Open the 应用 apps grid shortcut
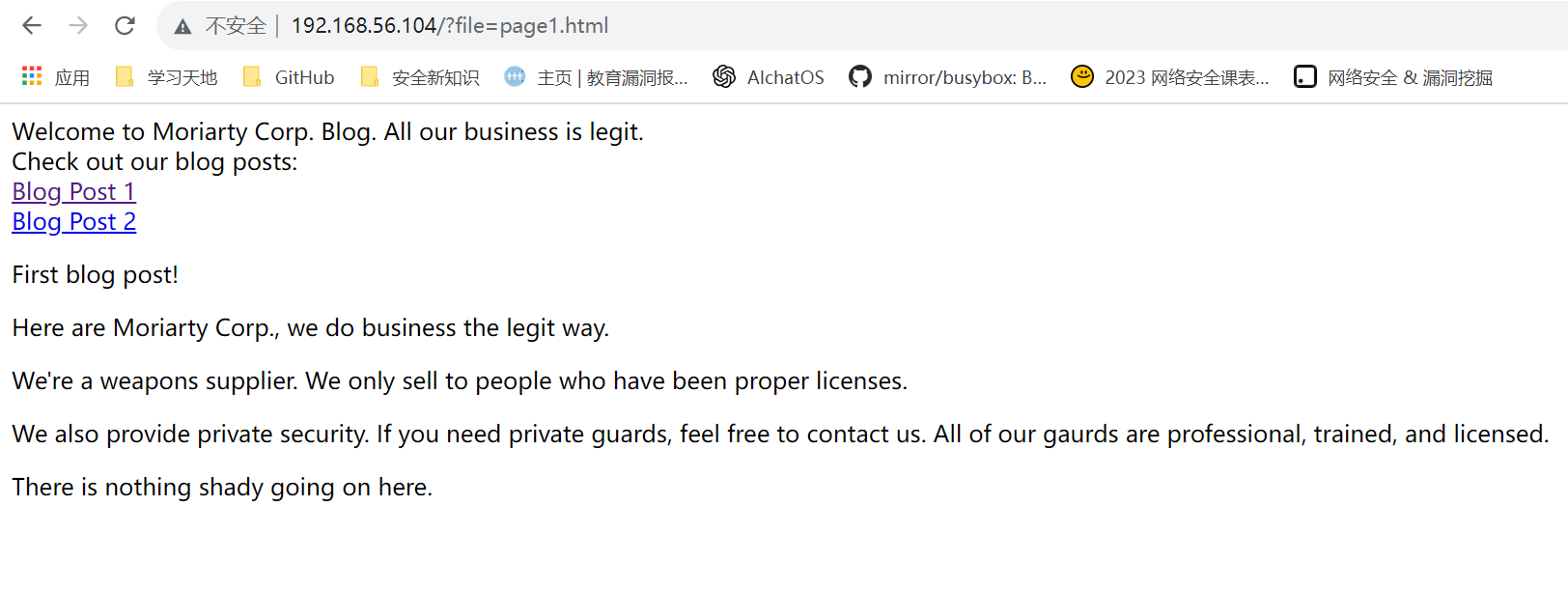 (56, 77)
